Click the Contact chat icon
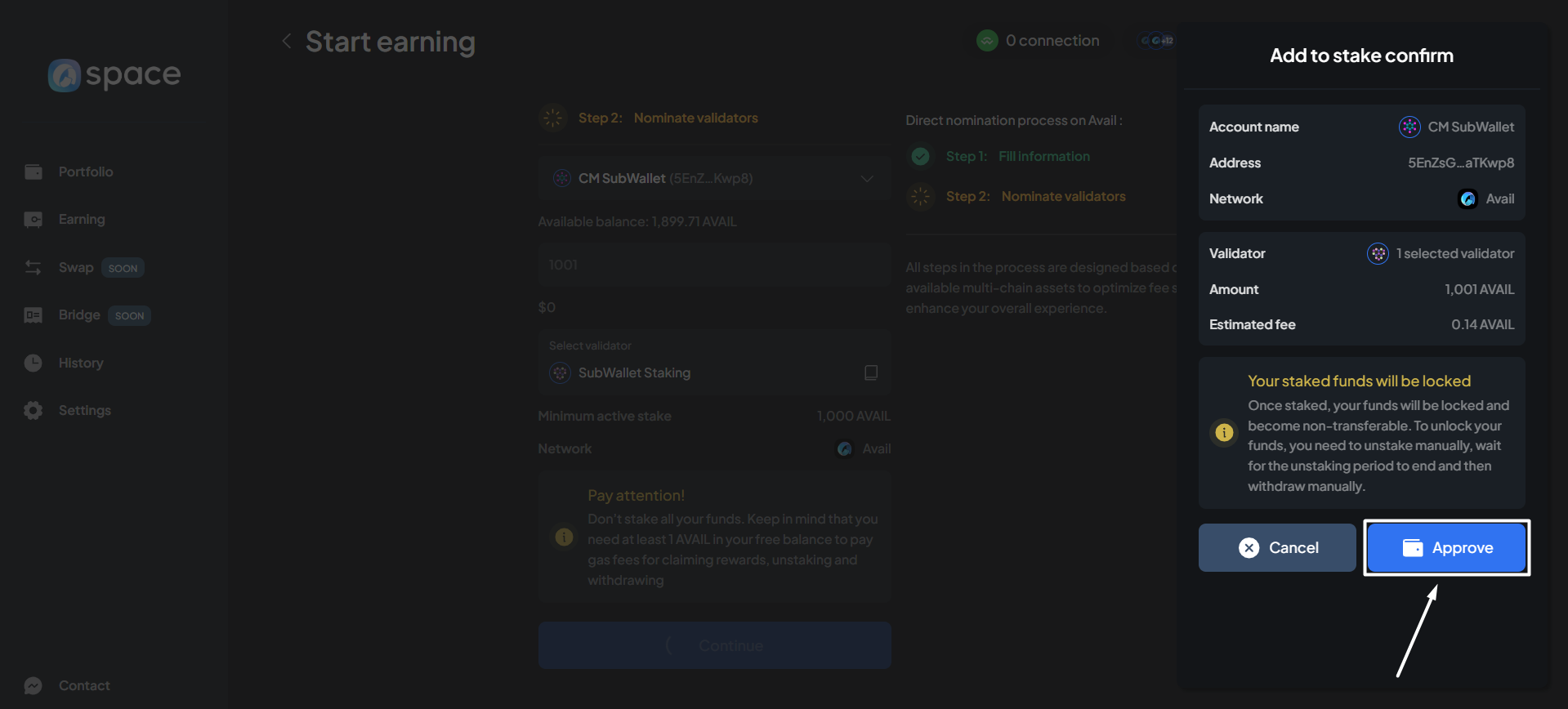 coord(33,685)
